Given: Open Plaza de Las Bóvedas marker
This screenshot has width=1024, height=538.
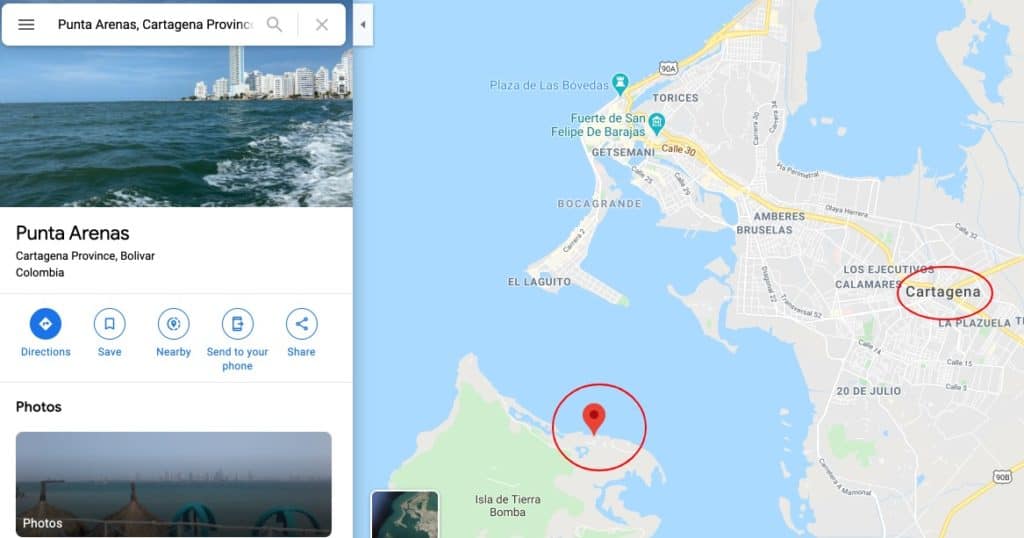Looking at the screenshot, I should click(620, 83).
